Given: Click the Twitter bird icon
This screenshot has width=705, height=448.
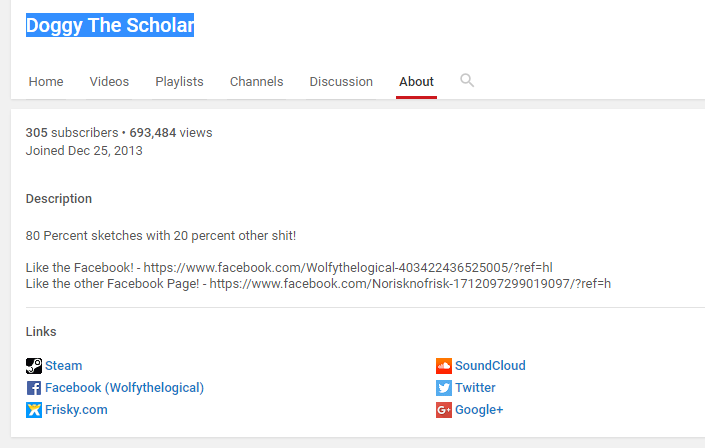Looking at the screenshot, I should pos(444,388).
